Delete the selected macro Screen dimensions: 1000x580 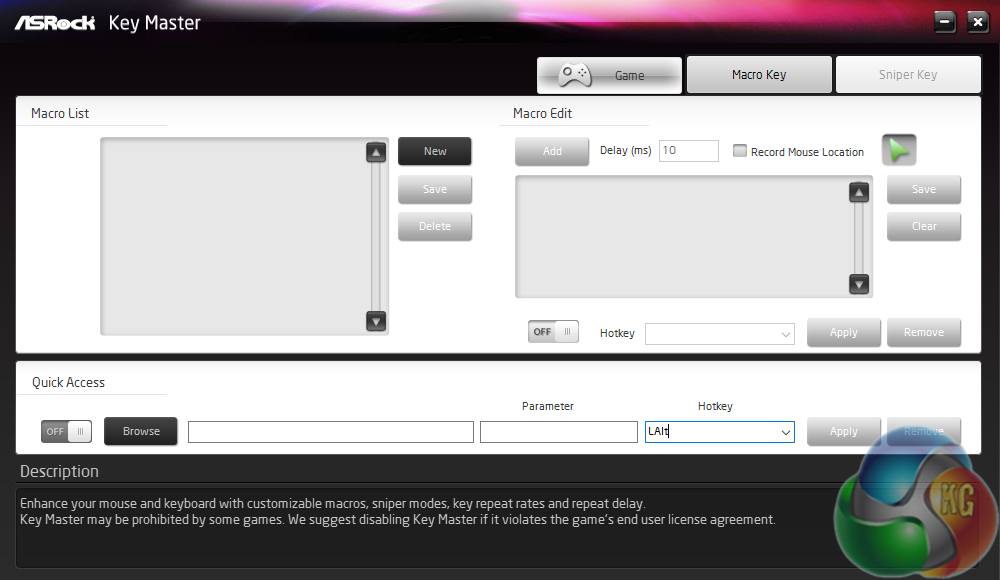[x=435, y=227]
